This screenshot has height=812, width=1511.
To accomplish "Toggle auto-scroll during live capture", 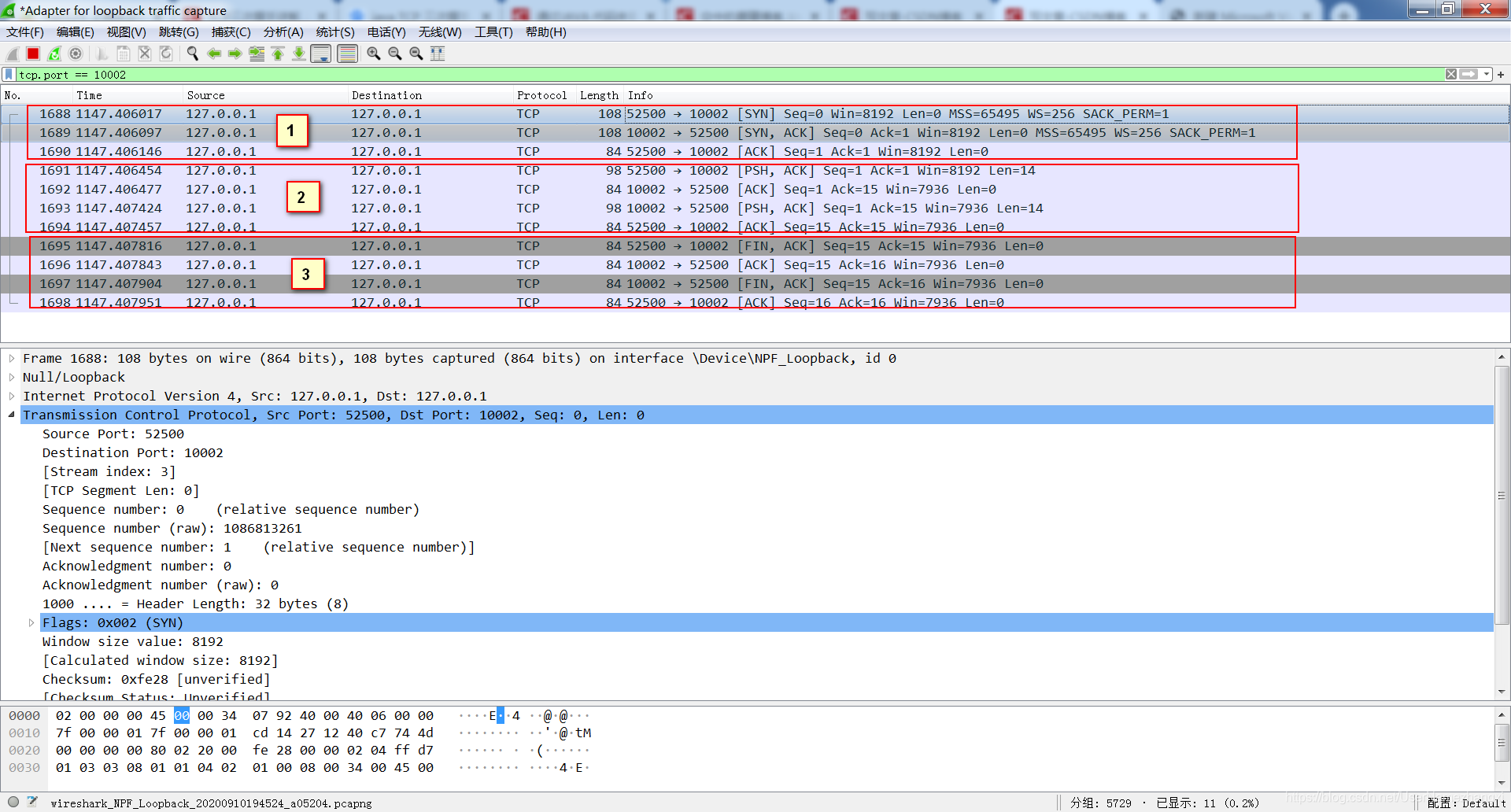I will [321, 54].
